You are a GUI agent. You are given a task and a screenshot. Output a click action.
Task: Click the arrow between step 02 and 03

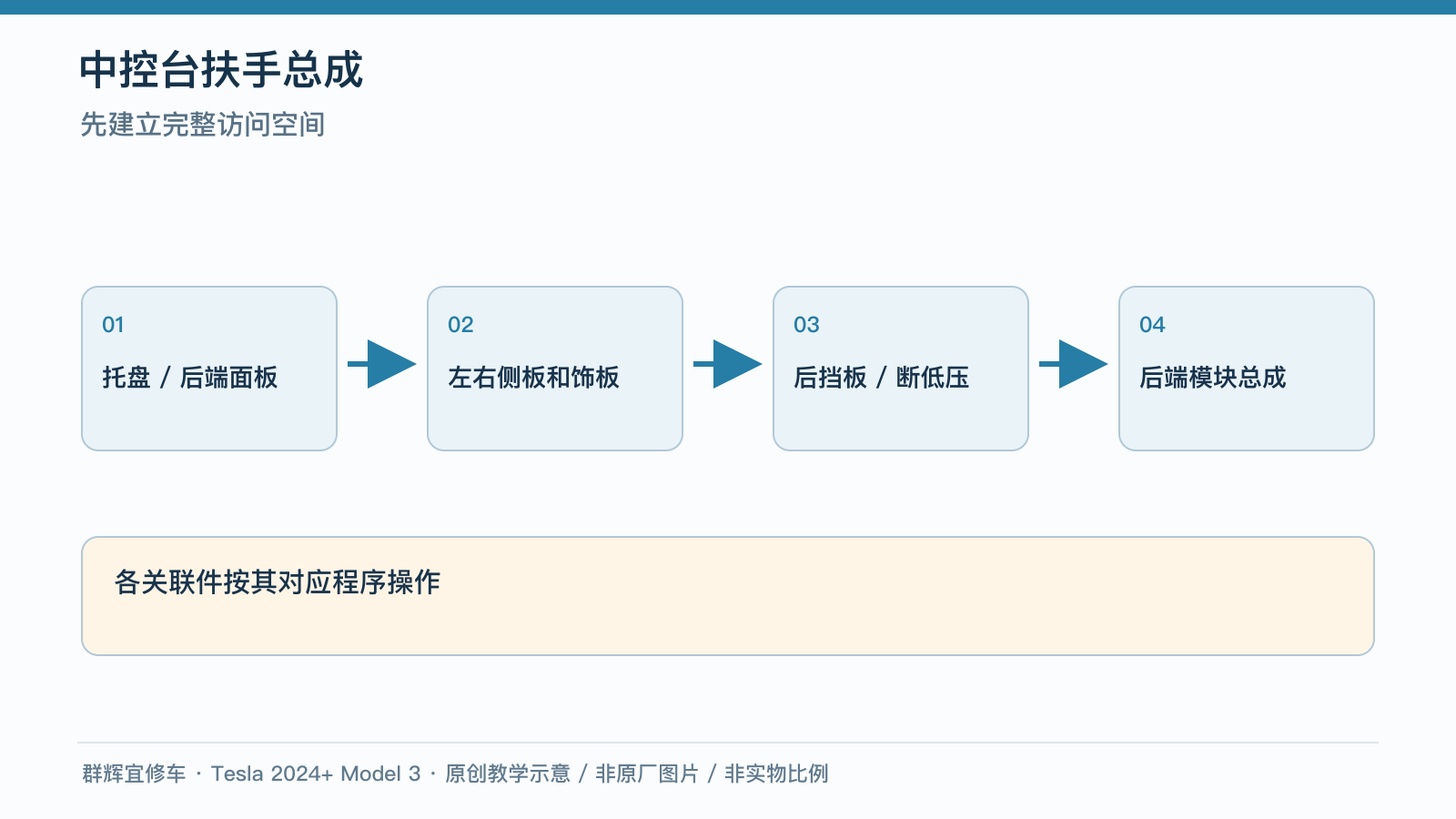click(x=728, y=364)
